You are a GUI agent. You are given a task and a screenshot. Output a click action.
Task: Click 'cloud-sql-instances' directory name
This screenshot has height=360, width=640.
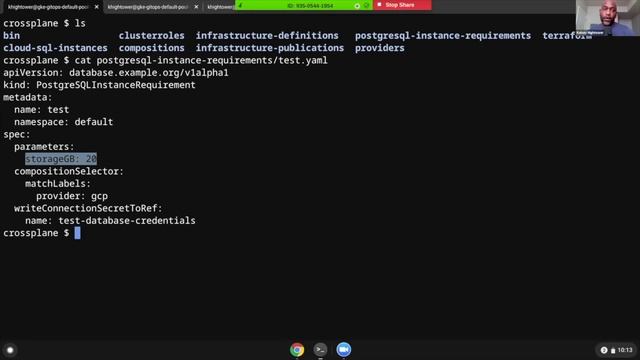point(55,48)
